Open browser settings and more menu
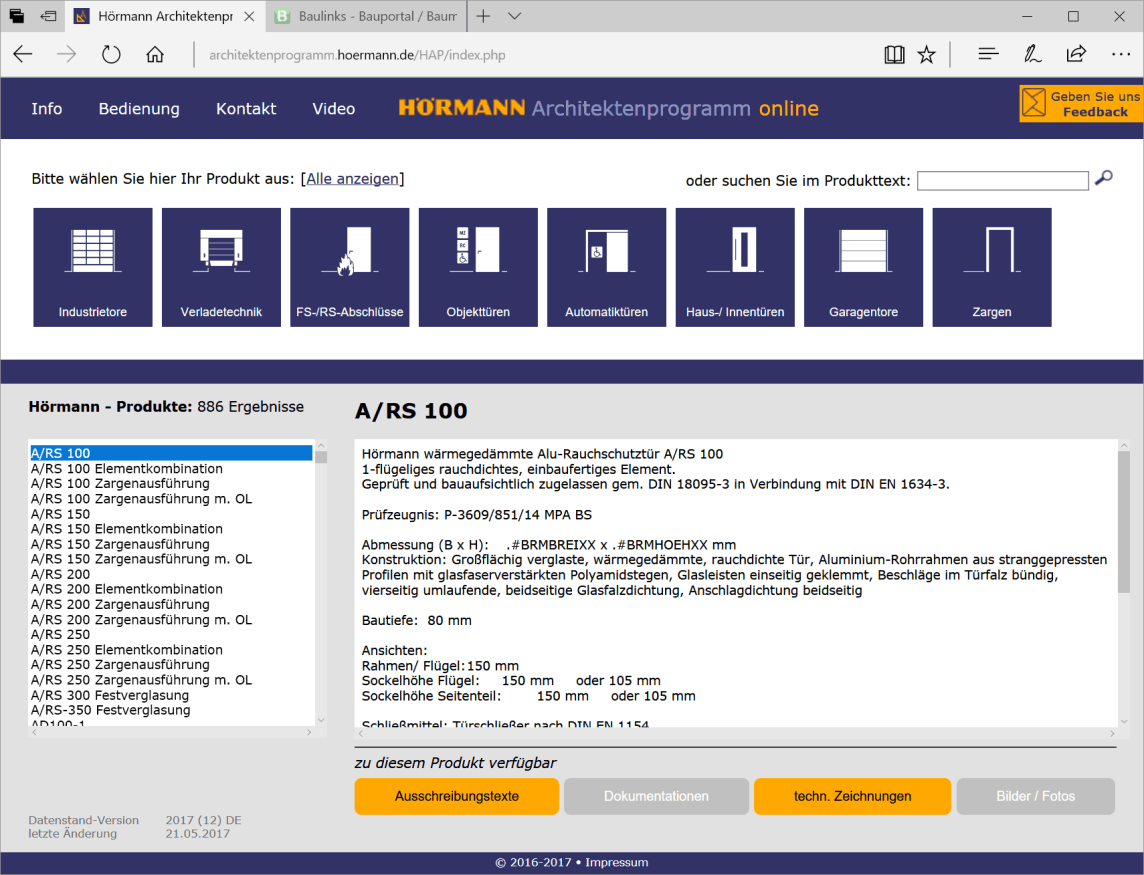 pyautogui.click(x=1121, y=54)
